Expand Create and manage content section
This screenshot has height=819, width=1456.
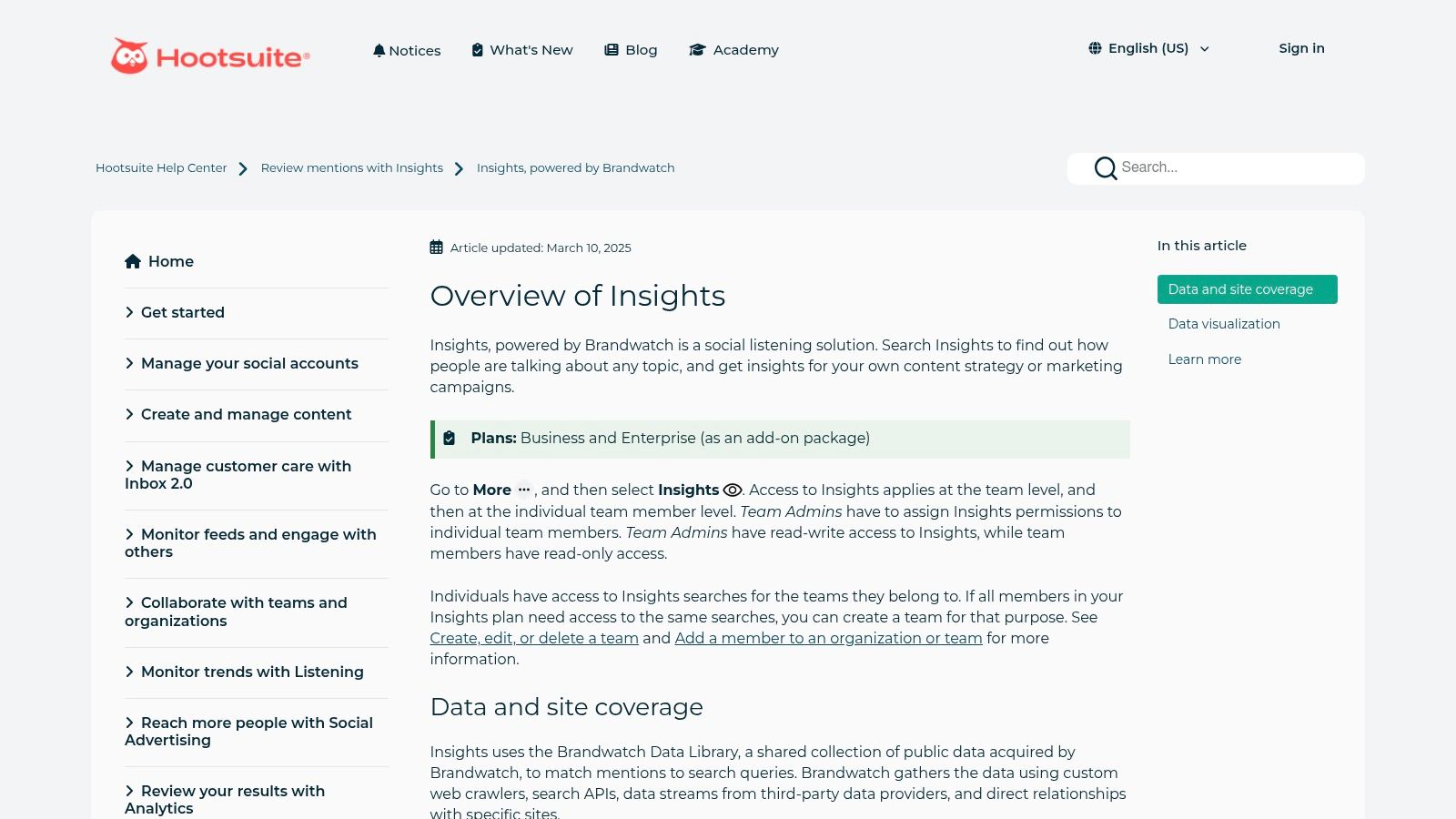(x=246, y=414)
